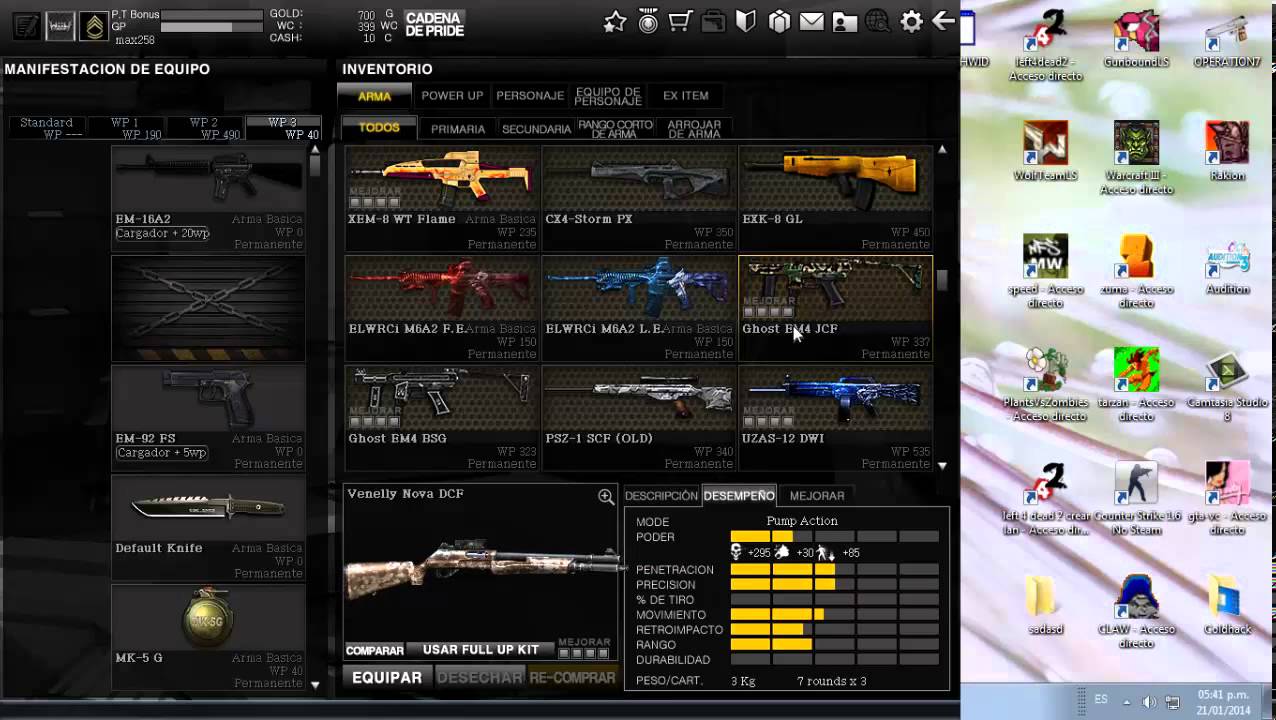
Task: Select CX4-Storm PX weapon
Action: point(639,198)
